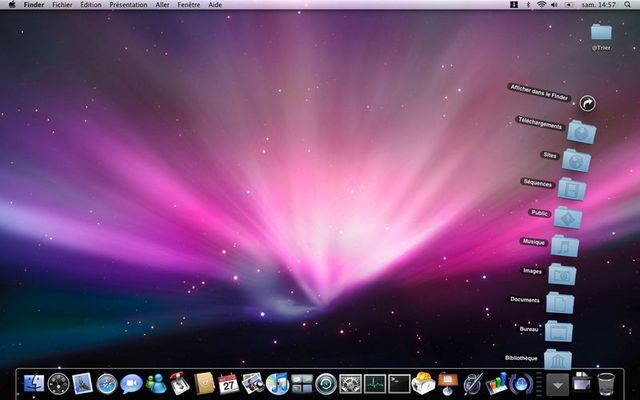This screenshot has height=400, width=640.
Task: Open the Images folder in the stack
Action: [562, 274]
